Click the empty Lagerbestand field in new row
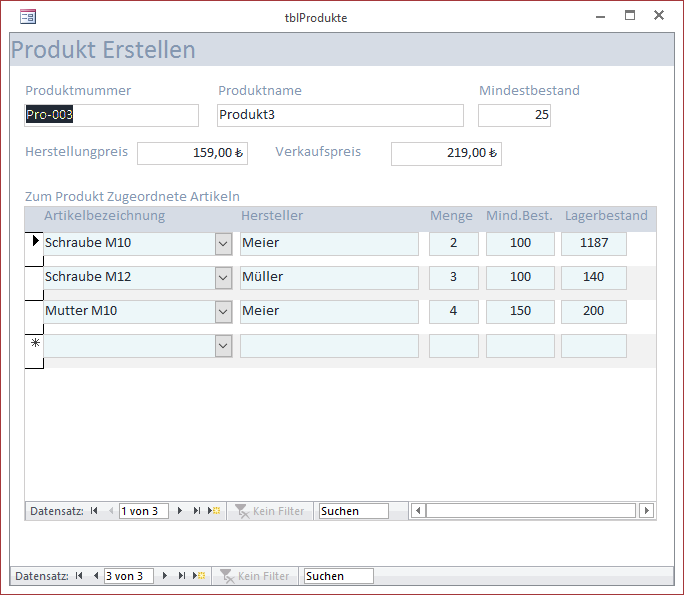Viewport: 684px width, 595px height. click(594, 346)
